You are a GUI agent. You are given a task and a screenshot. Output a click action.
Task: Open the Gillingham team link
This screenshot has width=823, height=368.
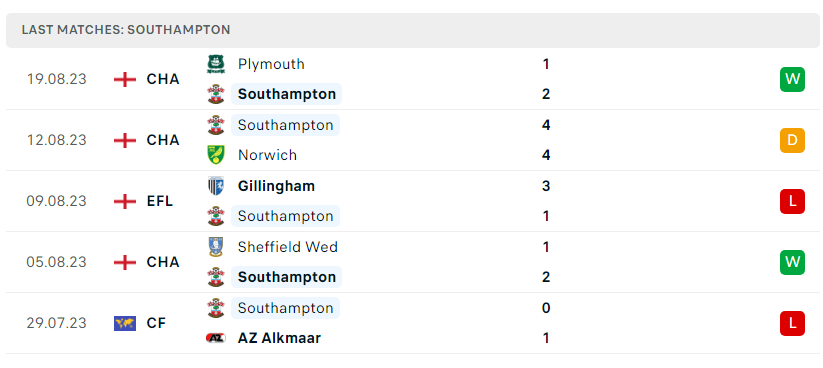[276, 186]
